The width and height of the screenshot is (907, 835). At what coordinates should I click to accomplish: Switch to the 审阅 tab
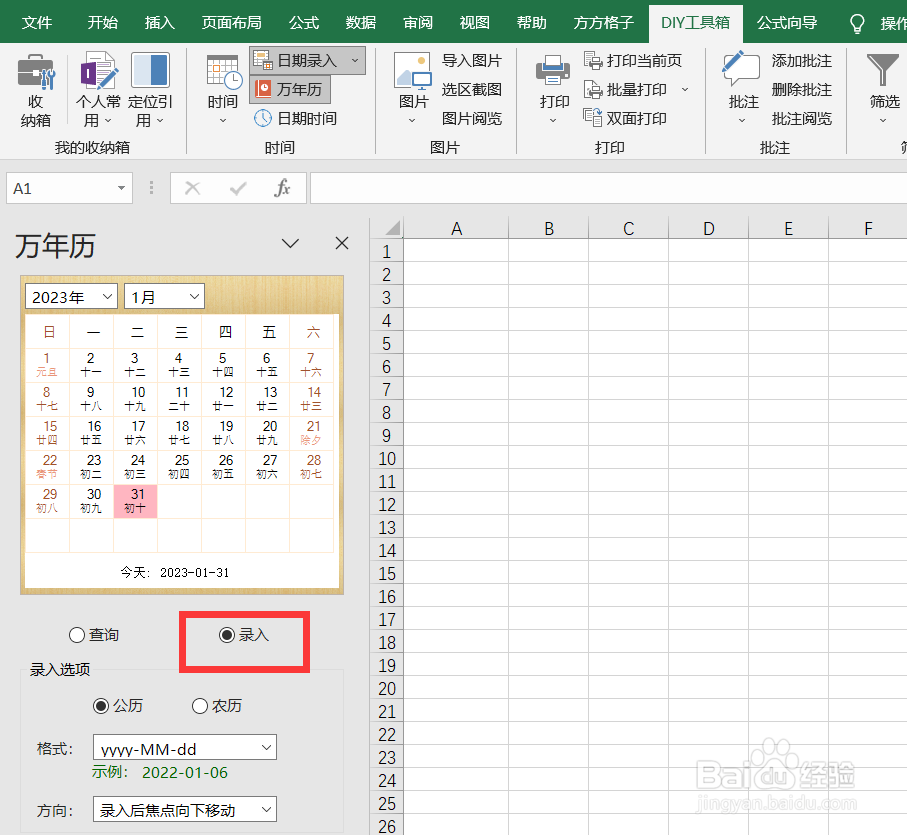(x=418, y=23)
